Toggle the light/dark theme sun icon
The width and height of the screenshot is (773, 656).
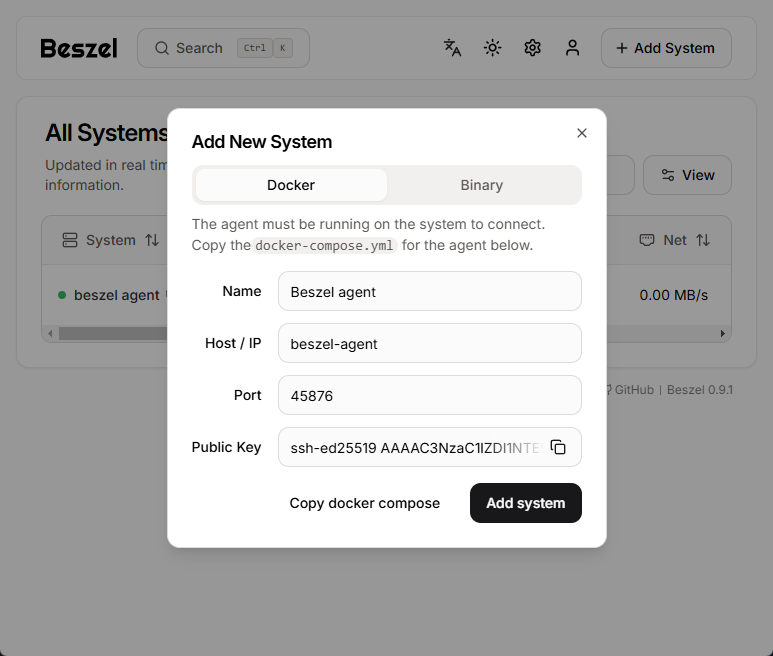(492, 48)
